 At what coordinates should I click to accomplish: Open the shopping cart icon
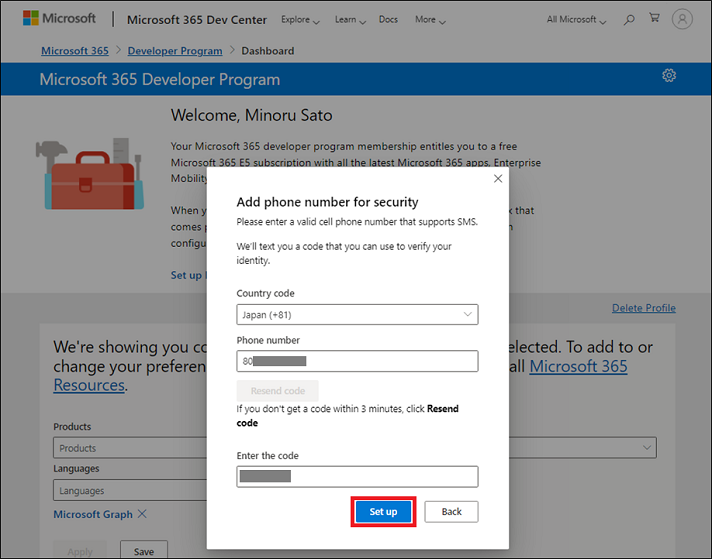pyautogui.click(x=654, y=18)
